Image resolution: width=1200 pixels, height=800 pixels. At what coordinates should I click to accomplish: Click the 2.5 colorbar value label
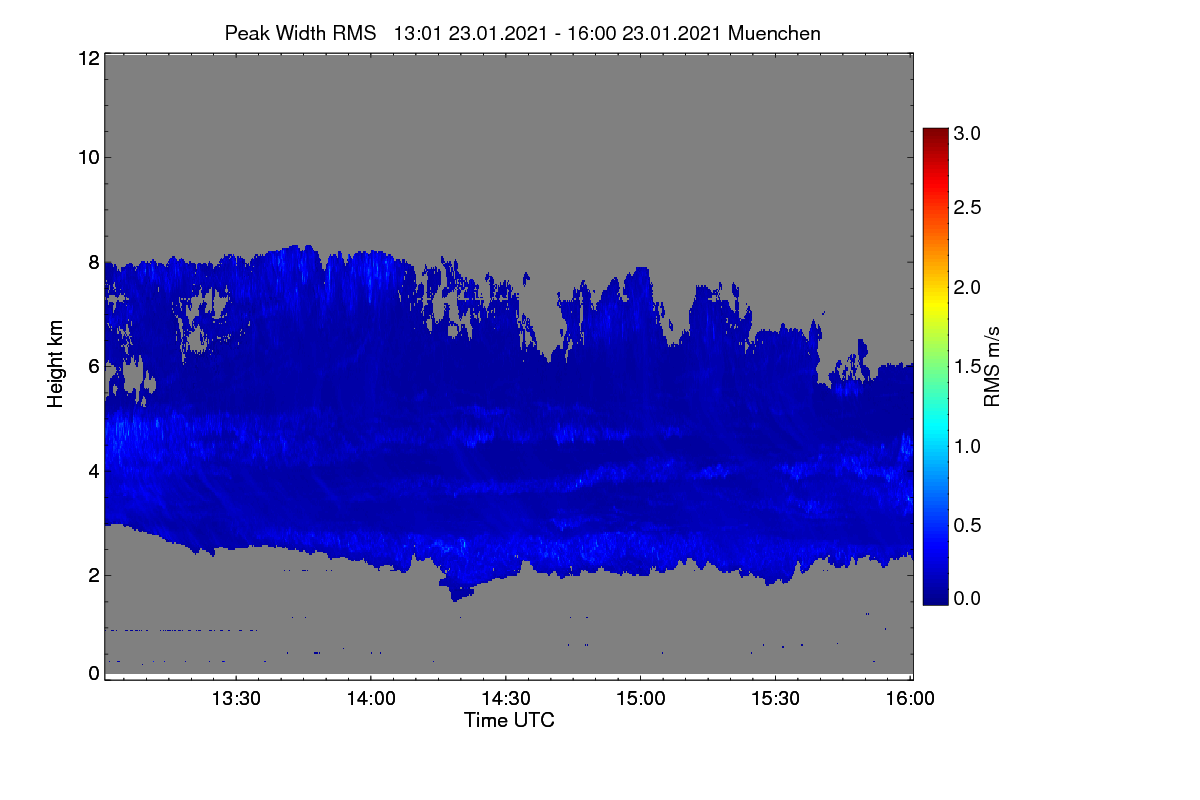pyautogui.click(x=967, y=207)
